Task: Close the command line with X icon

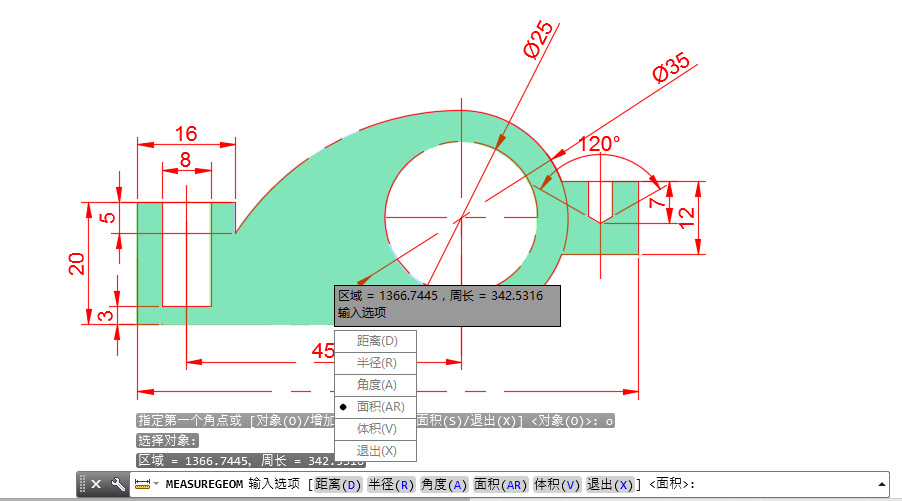Action: (x=96, y=484)
